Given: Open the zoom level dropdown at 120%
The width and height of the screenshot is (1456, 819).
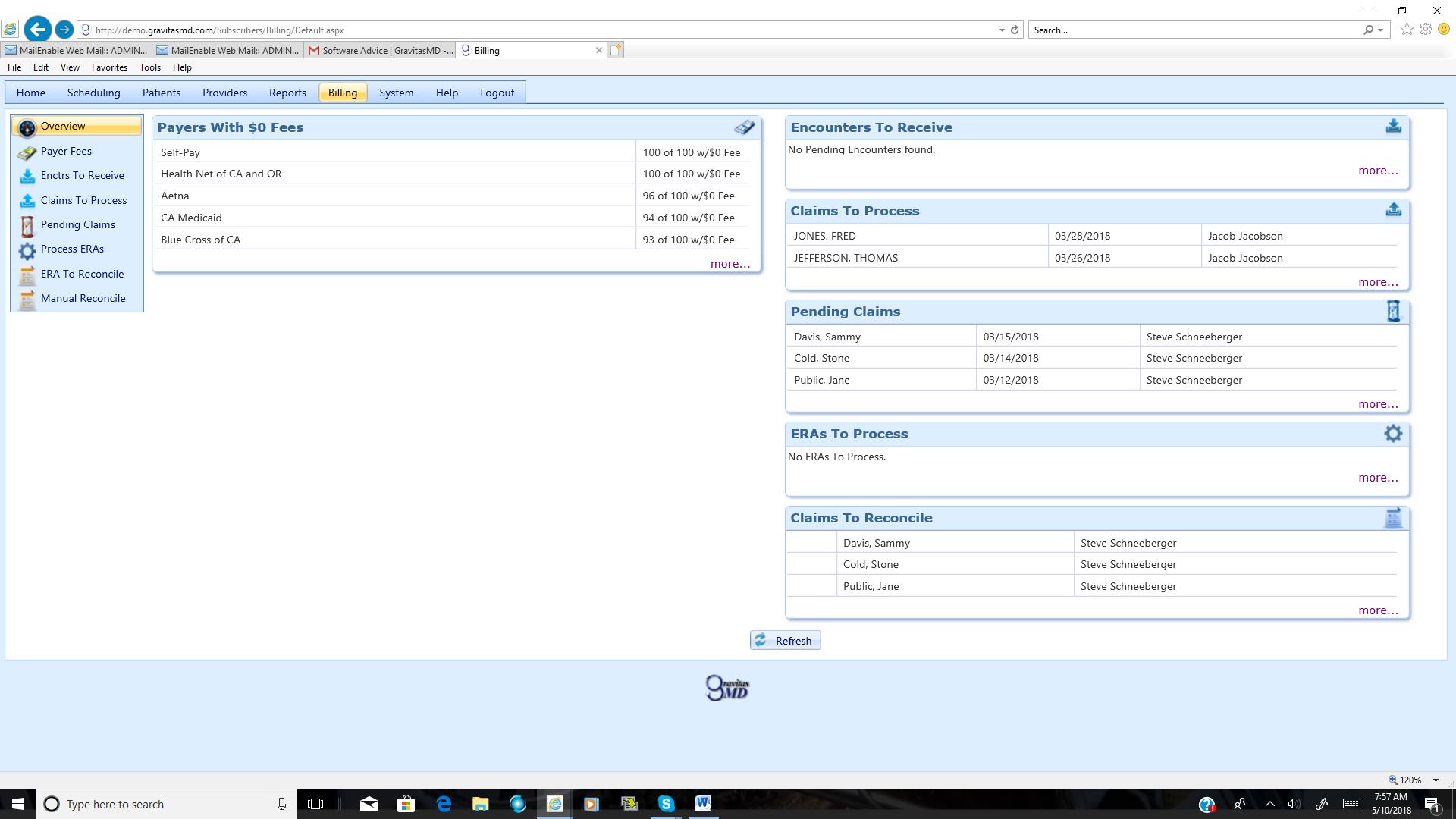Looking at the screenshot, I should pyautogui.click(x=1435, y=780).
